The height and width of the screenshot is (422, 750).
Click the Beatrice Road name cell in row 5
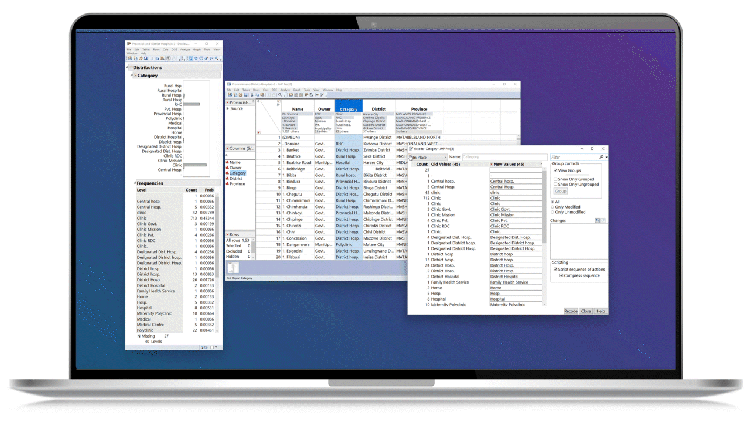299,163
